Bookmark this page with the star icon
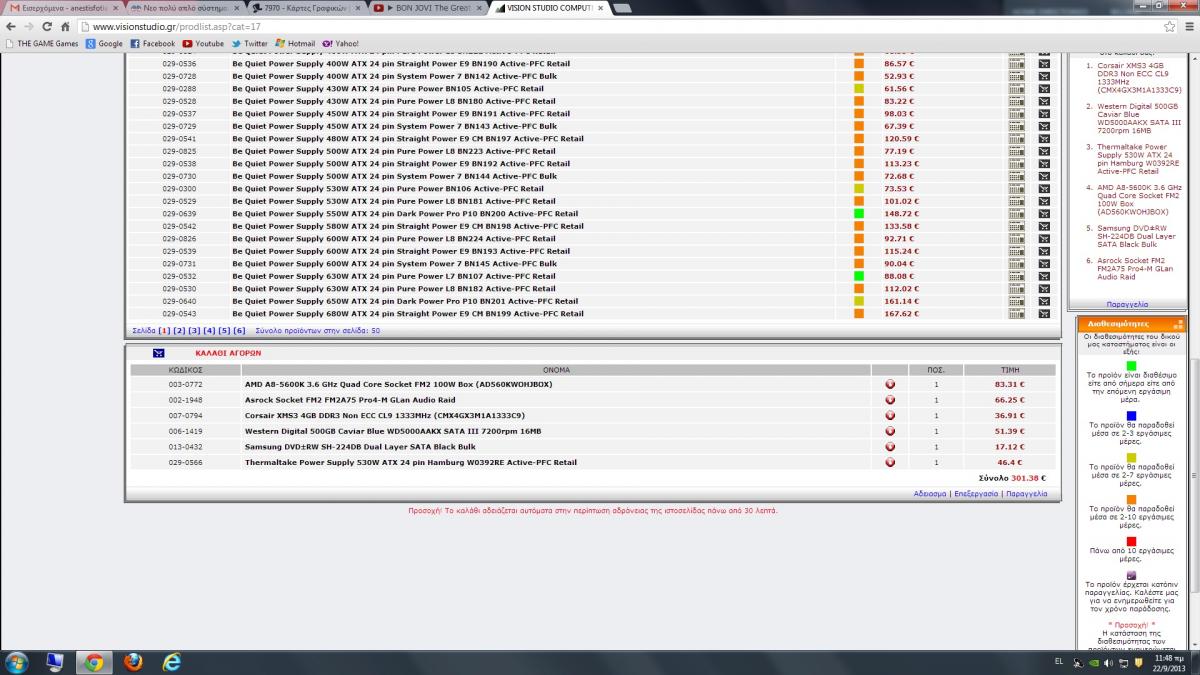Screen dimensions: 1200x675 click(x=1168, y=27)
